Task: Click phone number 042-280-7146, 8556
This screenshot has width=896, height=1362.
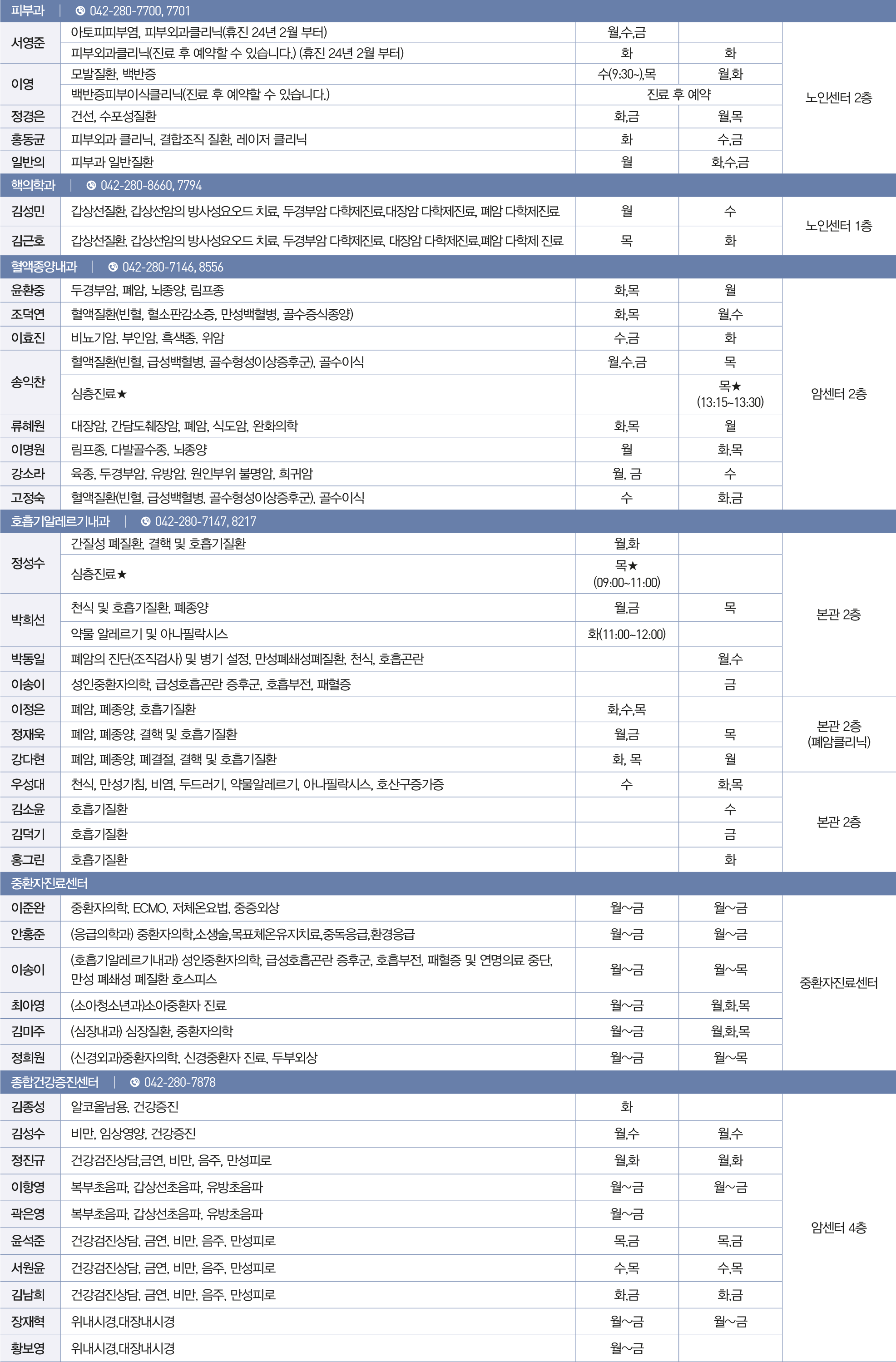Action: tap(173, 267)
